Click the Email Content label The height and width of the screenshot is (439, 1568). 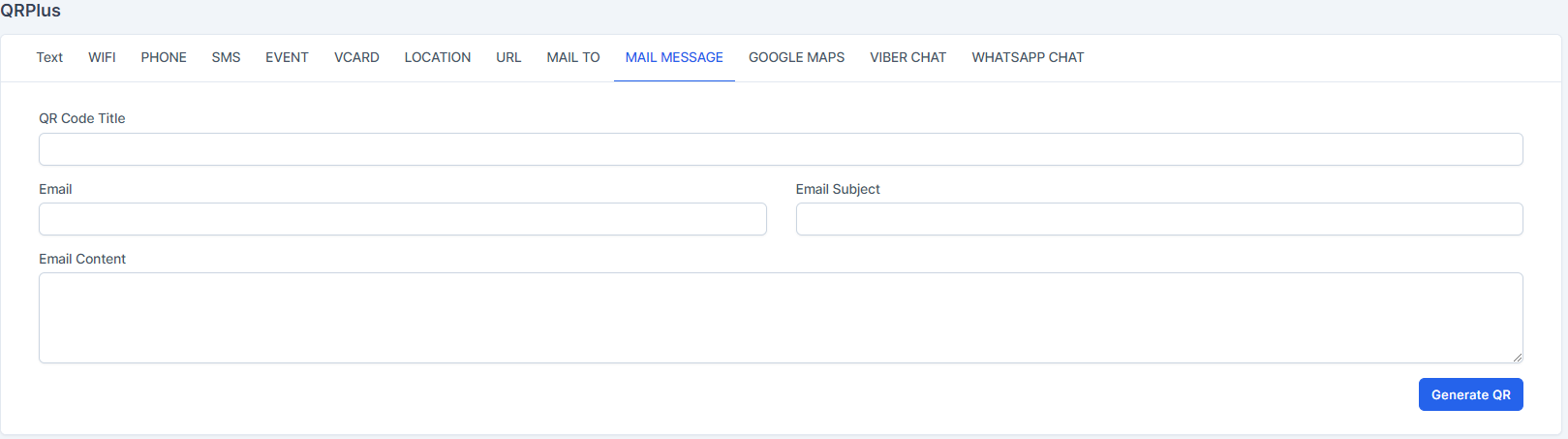click(x=82, y=259)
